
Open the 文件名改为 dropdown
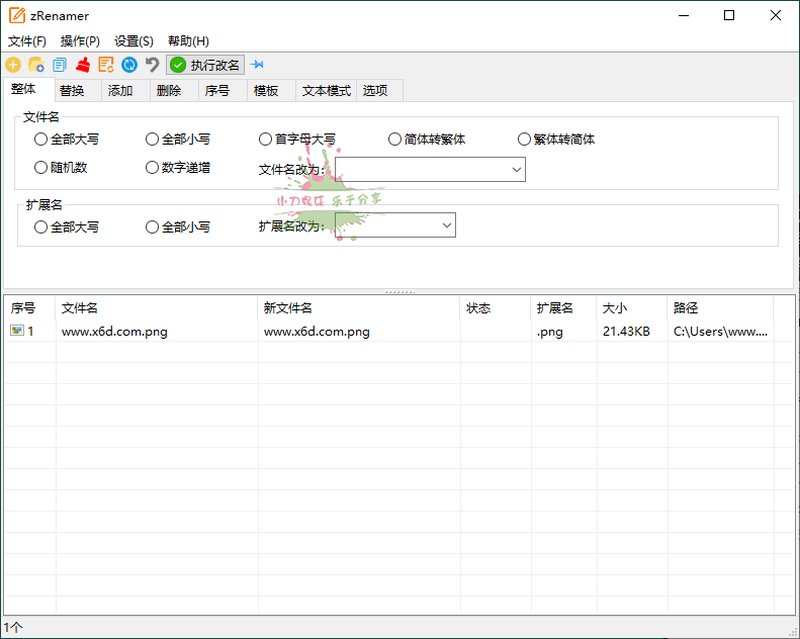[516, 169]
